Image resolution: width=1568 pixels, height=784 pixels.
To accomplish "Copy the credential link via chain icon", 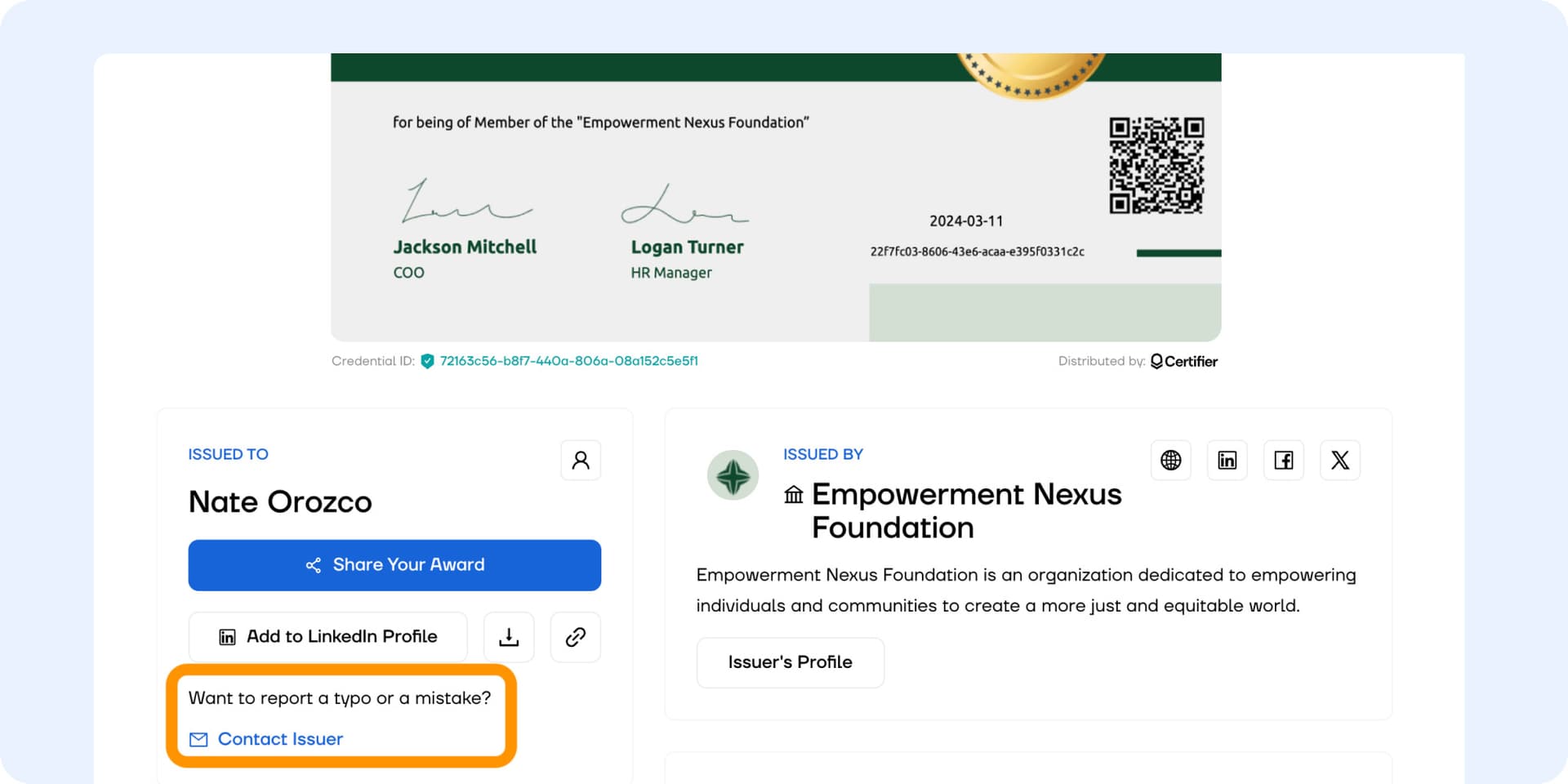I will click(576, 637).
